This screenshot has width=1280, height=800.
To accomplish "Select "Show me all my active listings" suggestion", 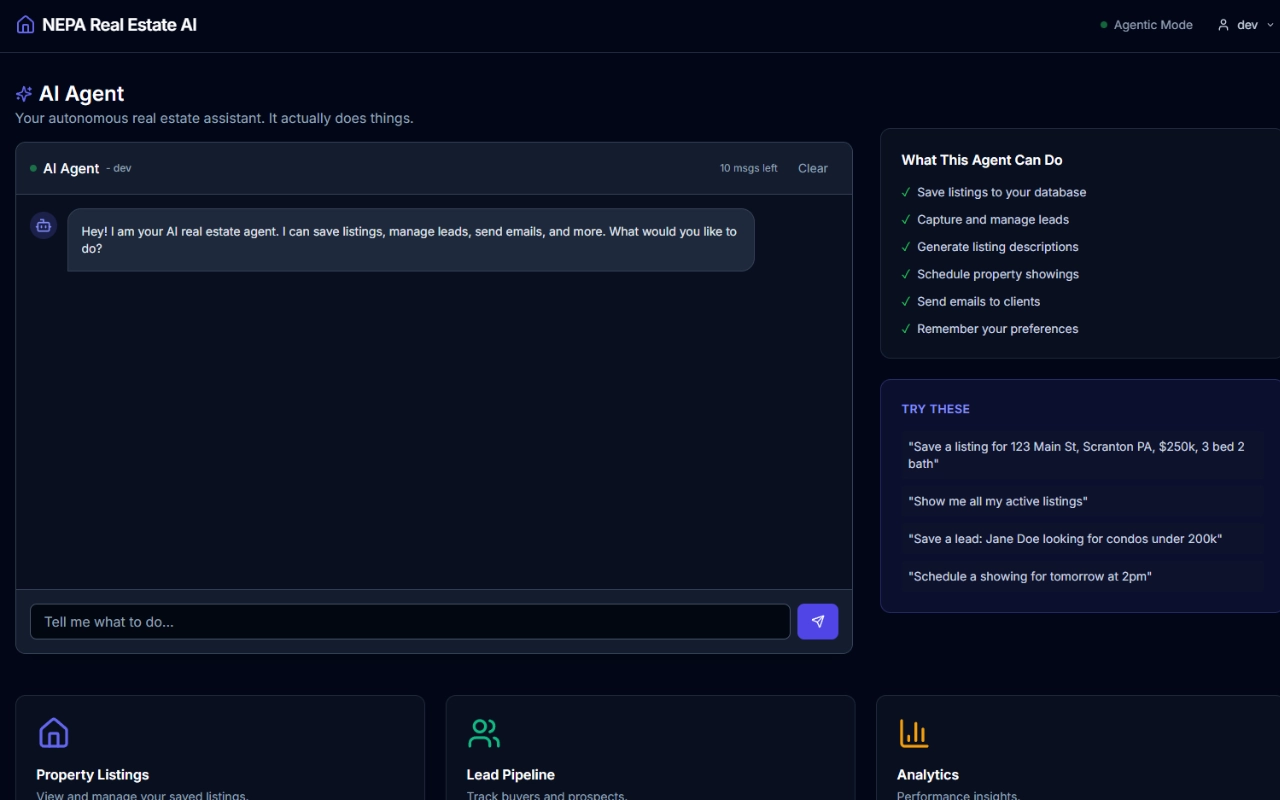I will click(x=997, y=501).
